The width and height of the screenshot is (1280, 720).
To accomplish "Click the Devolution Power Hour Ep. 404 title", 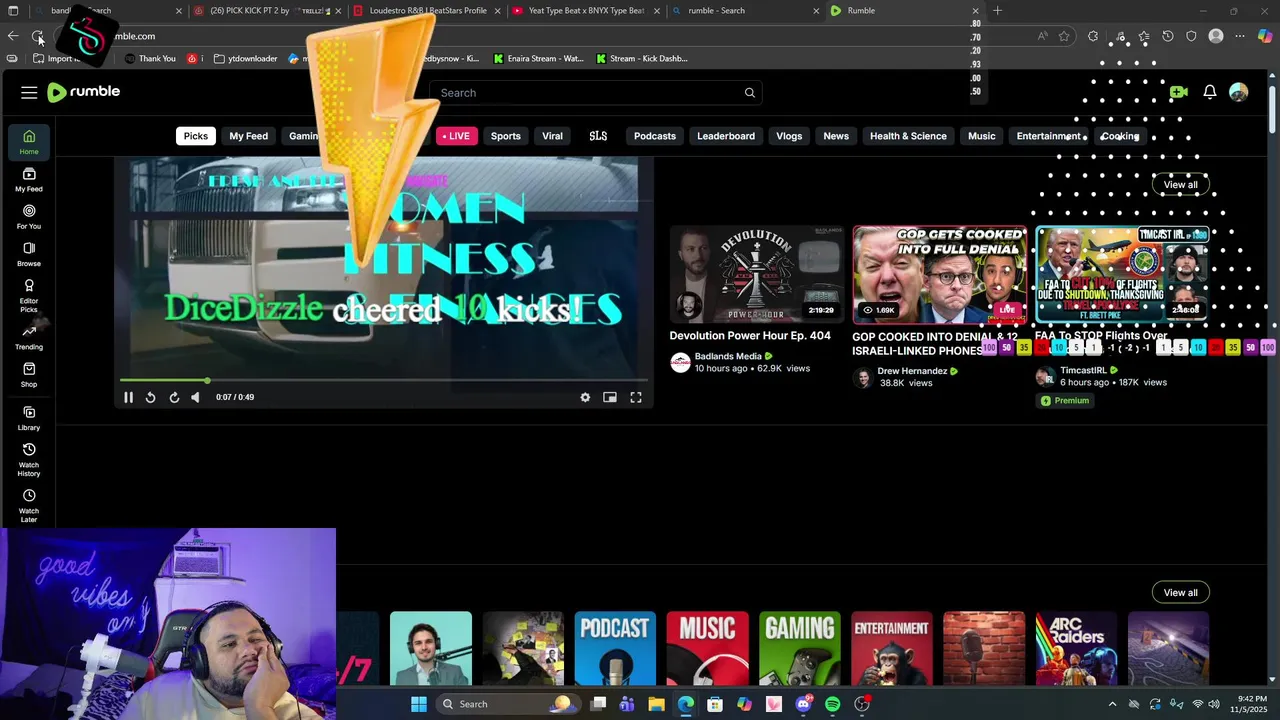I will 750,336.
